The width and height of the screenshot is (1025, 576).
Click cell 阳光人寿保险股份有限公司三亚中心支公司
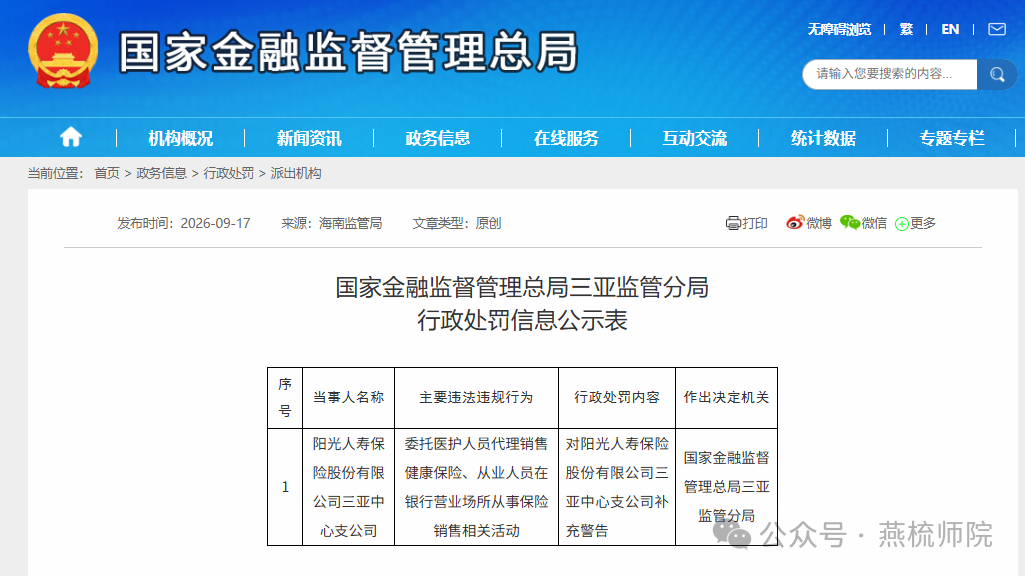348,487
